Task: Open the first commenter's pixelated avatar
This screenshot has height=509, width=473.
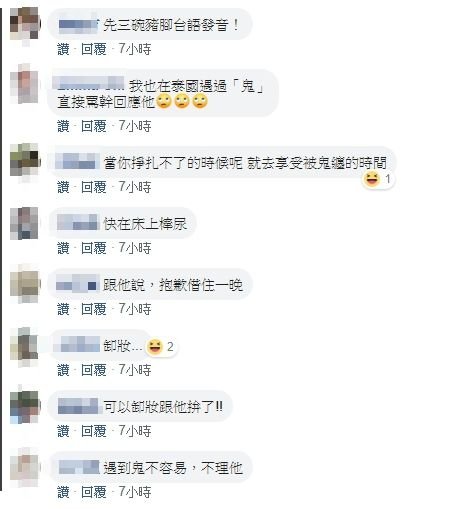Action: click(25, 24)
